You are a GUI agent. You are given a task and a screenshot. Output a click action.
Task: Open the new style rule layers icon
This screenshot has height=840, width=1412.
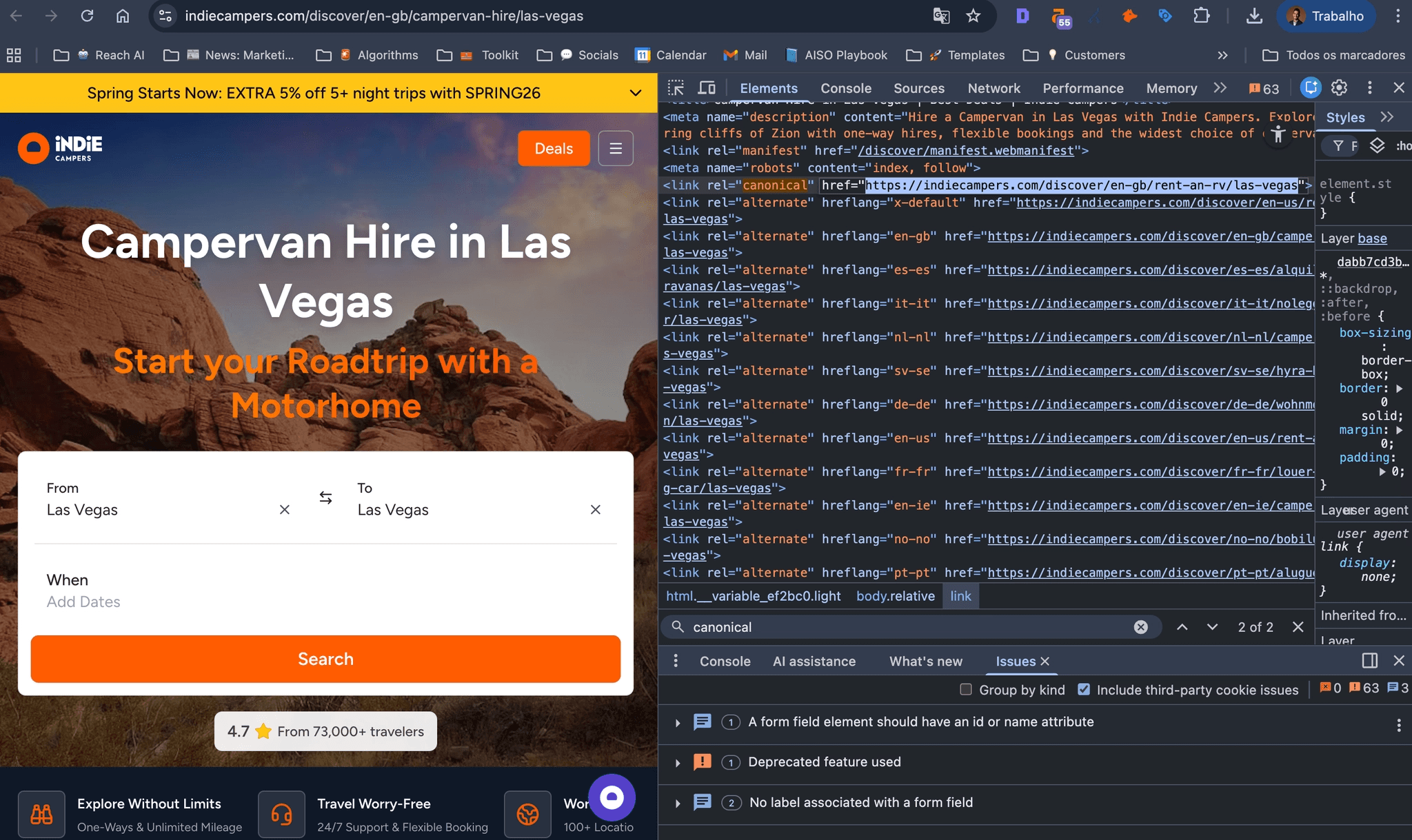(x=1377, y=145)
